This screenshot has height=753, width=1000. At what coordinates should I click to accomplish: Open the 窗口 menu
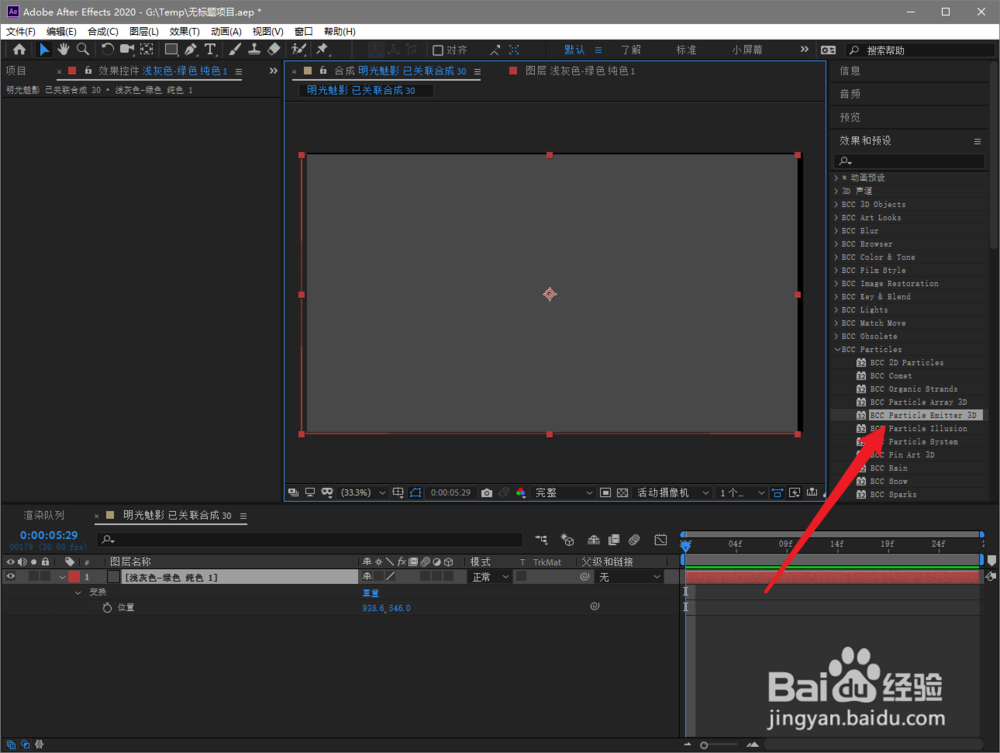click(x=304, y=31)
